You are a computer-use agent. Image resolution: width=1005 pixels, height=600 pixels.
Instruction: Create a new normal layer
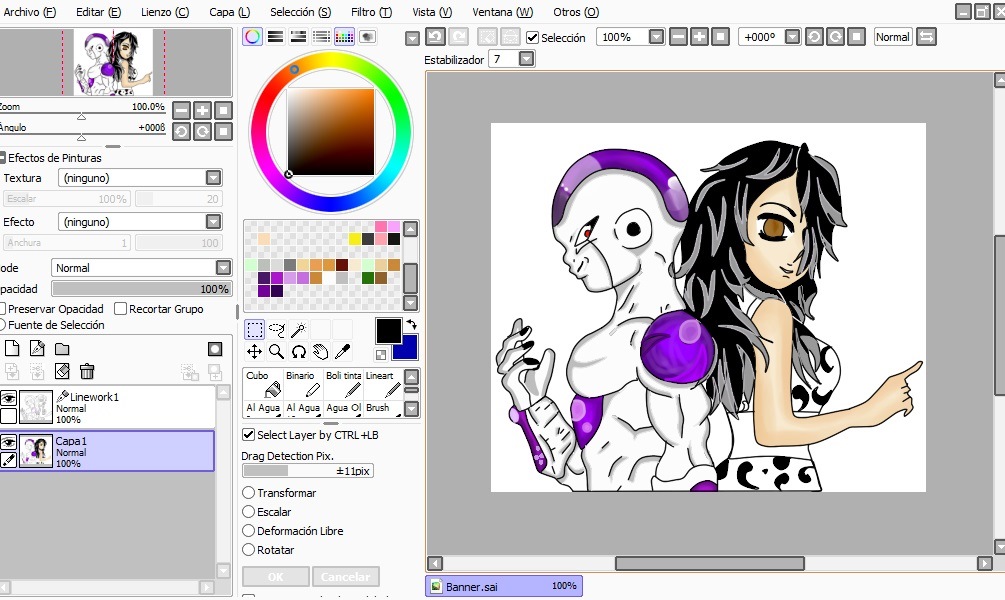[12, 349]
